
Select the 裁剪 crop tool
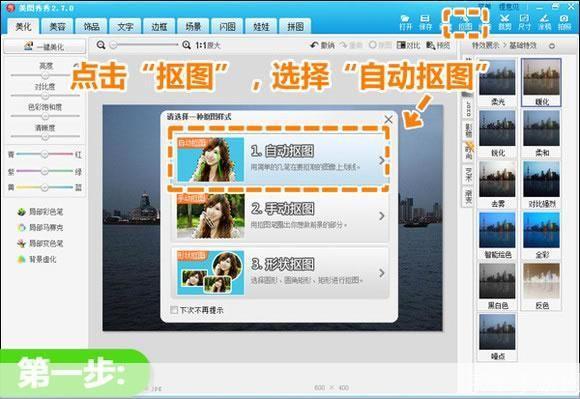[x=505, y=22]
